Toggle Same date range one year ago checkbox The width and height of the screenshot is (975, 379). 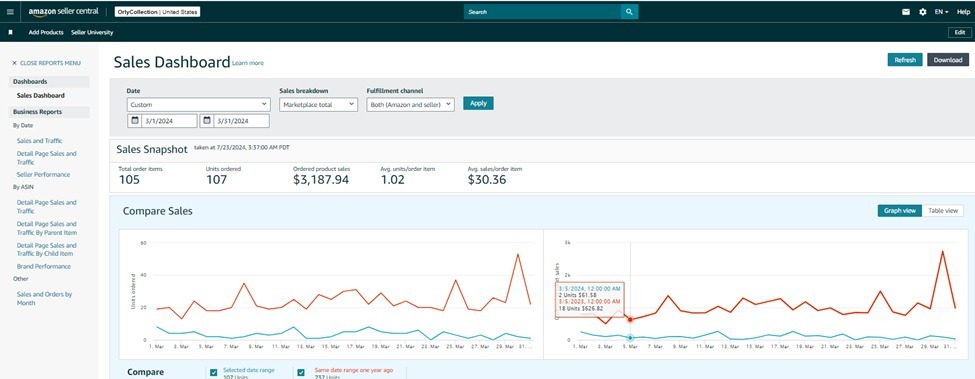tap(301, 372)
